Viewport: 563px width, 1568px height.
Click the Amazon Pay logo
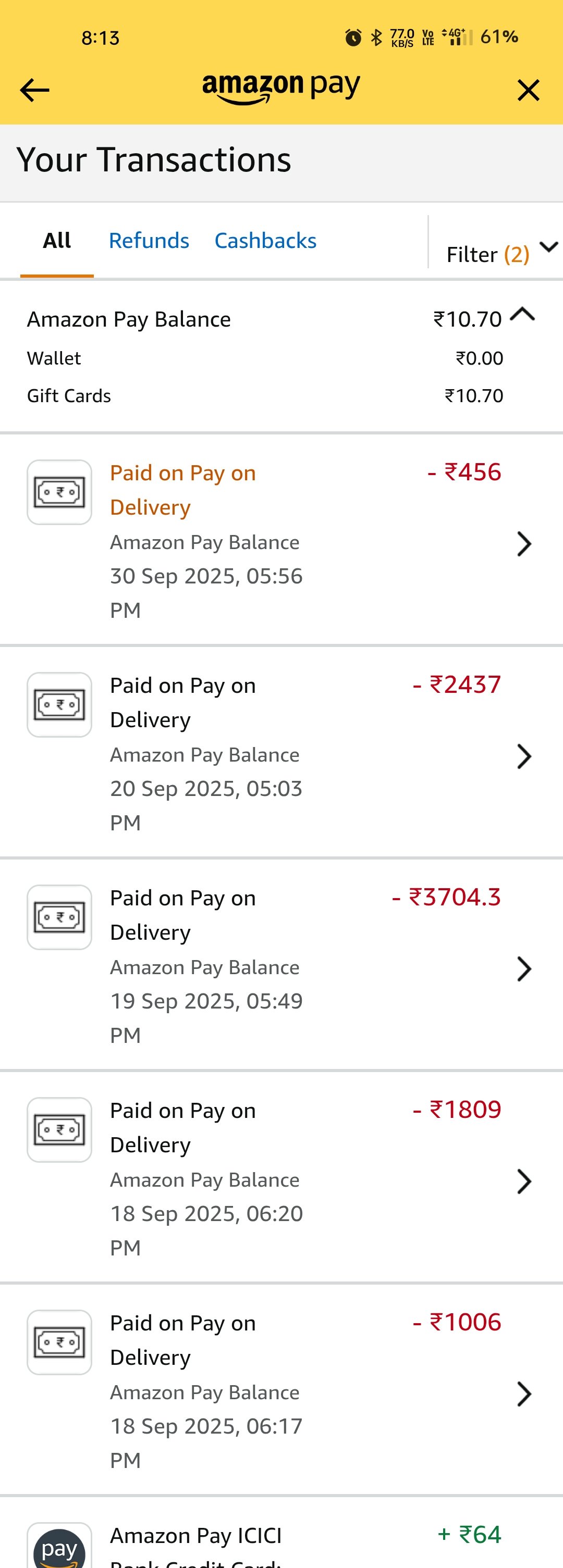click(281, 88)
